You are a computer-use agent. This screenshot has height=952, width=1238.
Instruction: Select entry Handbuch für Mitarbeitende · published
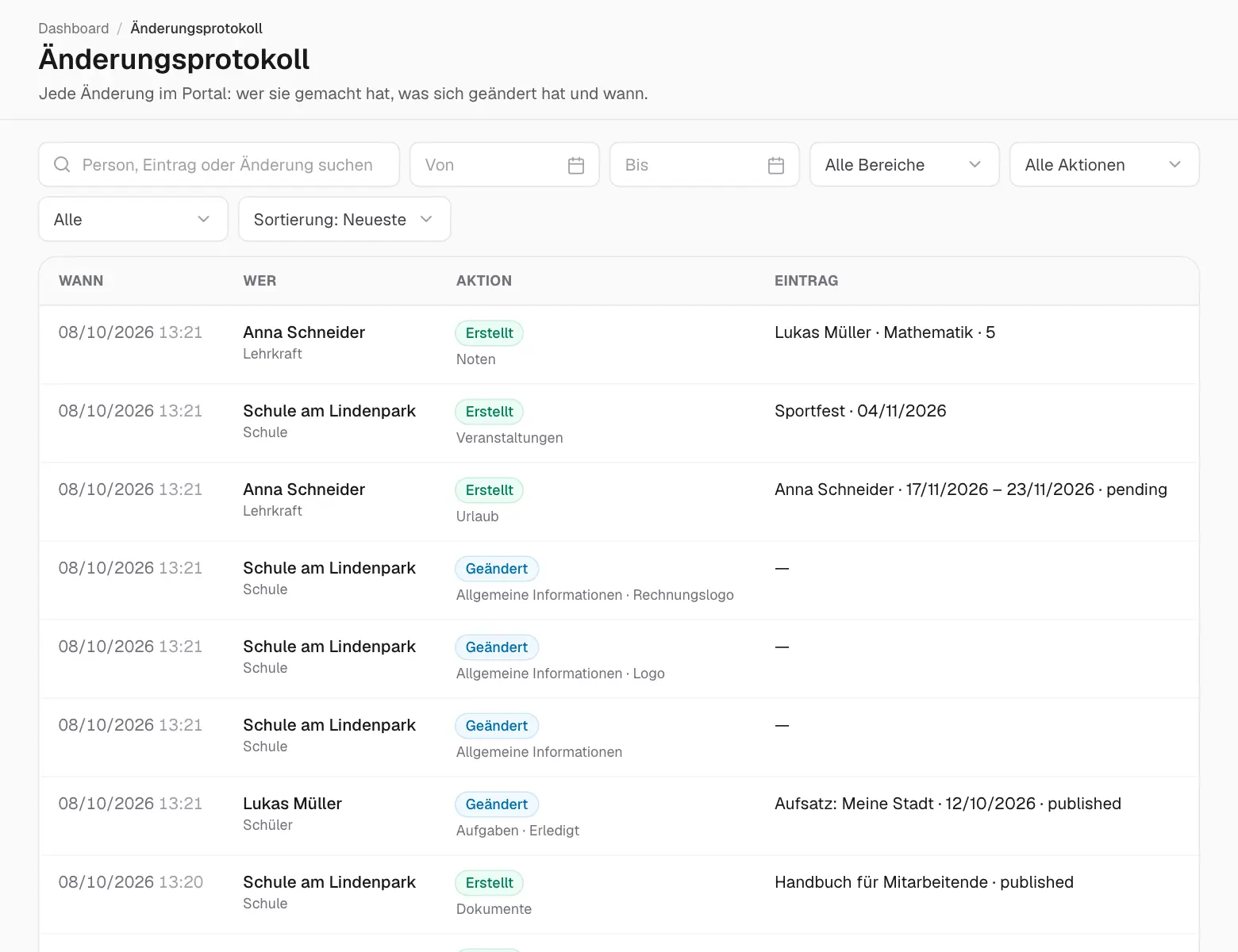[x=924, y=882]
